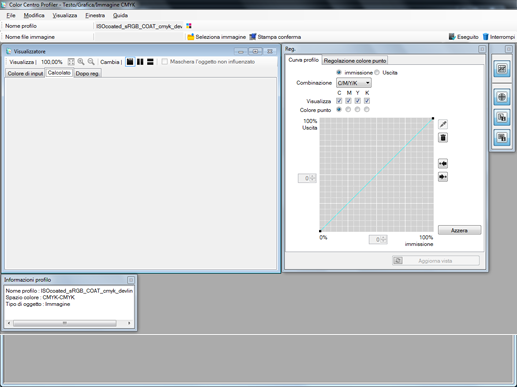Screen dimensions: 517x387
Task: Toggle Visualizza checkbox for C channel
Action: [339, 101]
